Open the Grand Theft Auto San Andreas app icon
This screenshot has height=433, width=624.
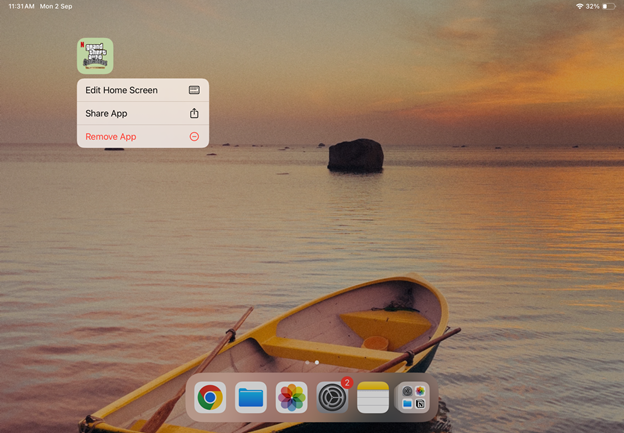[x=95, y=56]
